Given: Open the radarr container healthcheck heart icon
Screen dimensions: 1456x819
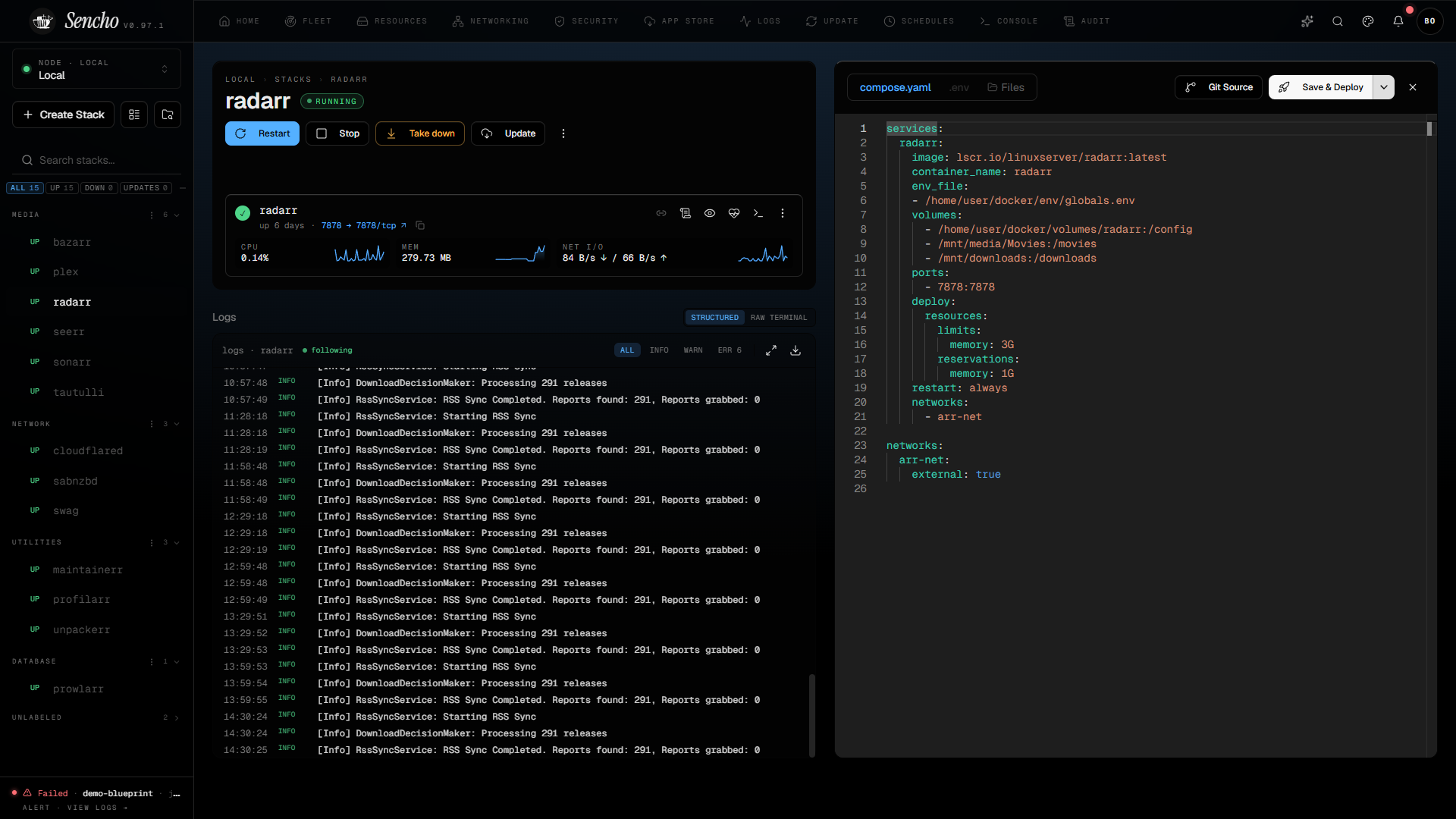Looking at the screenshot, I should tap(734, 213).
